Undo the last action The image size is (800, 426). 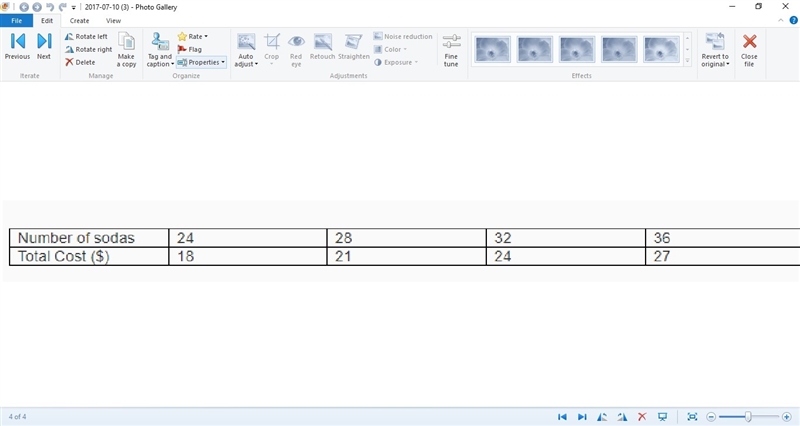point(50,7)
